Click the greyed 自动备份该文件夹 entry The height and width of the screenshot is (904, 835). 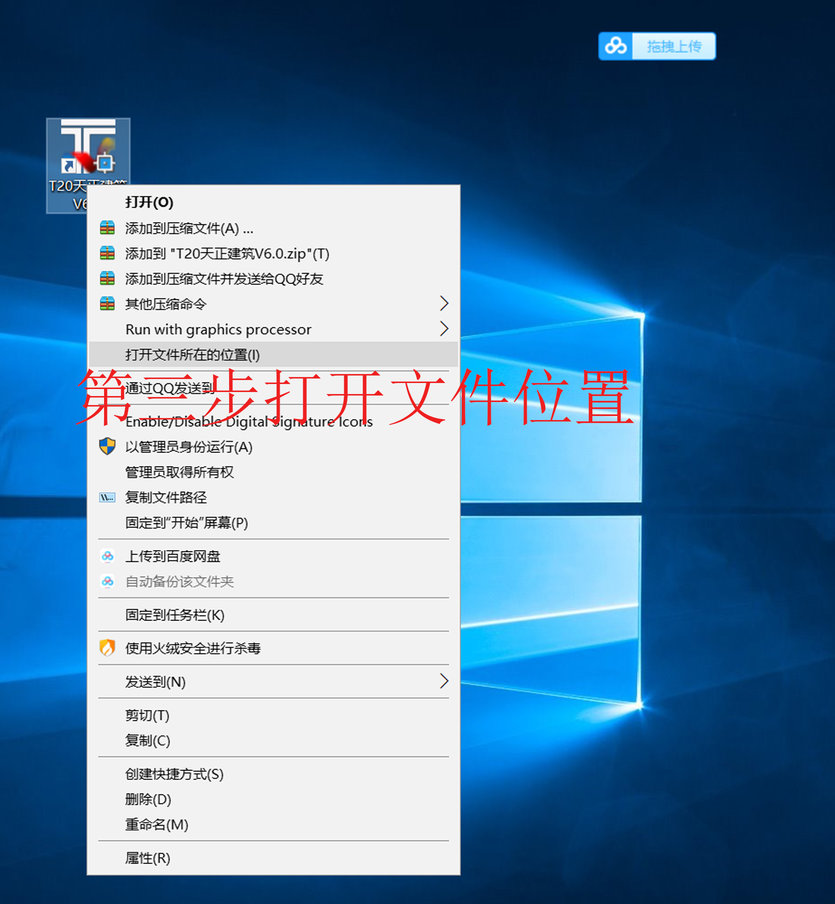pyautogui.click(x=273, y=582)
